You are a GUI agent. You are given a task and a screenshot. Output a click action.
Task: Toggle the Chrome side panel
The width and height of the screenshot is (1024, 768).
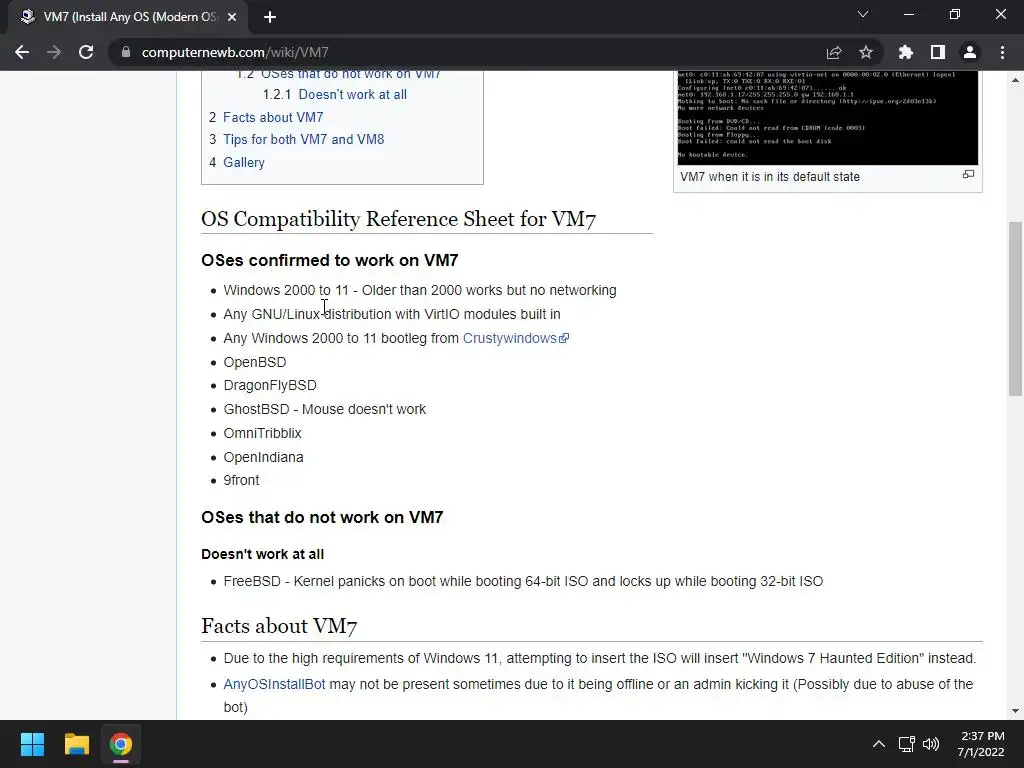coord(938,52)
